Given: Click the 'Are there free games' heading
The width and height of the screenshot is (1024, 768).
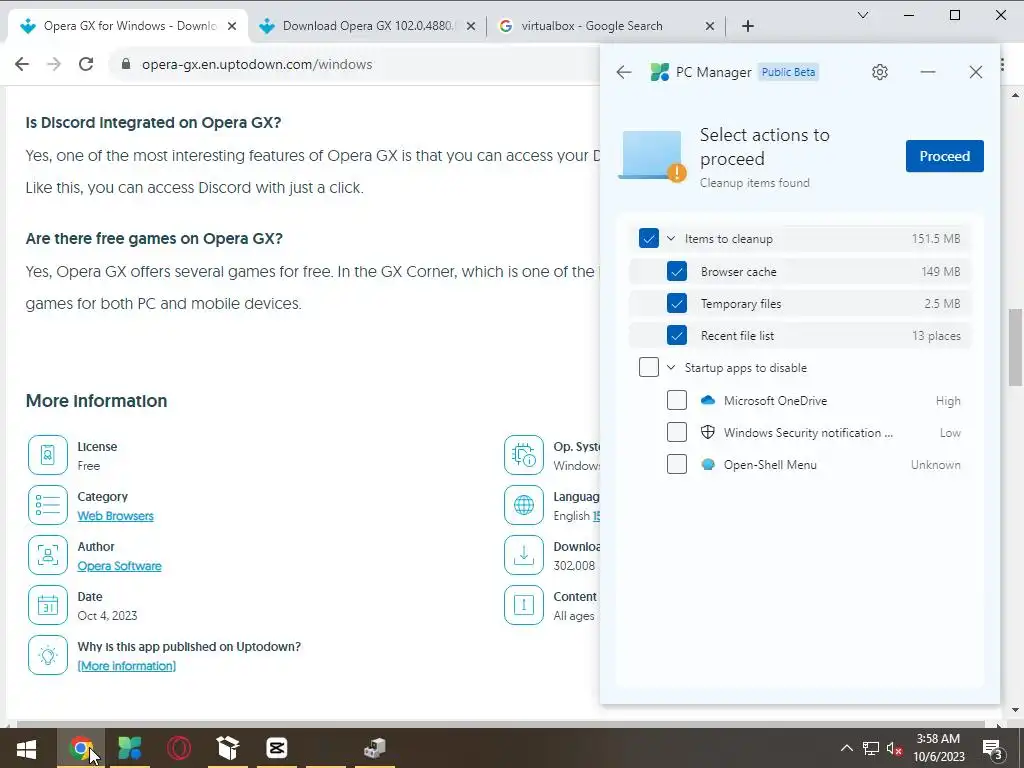Looking at the screenshot, I should pos(154,238).
